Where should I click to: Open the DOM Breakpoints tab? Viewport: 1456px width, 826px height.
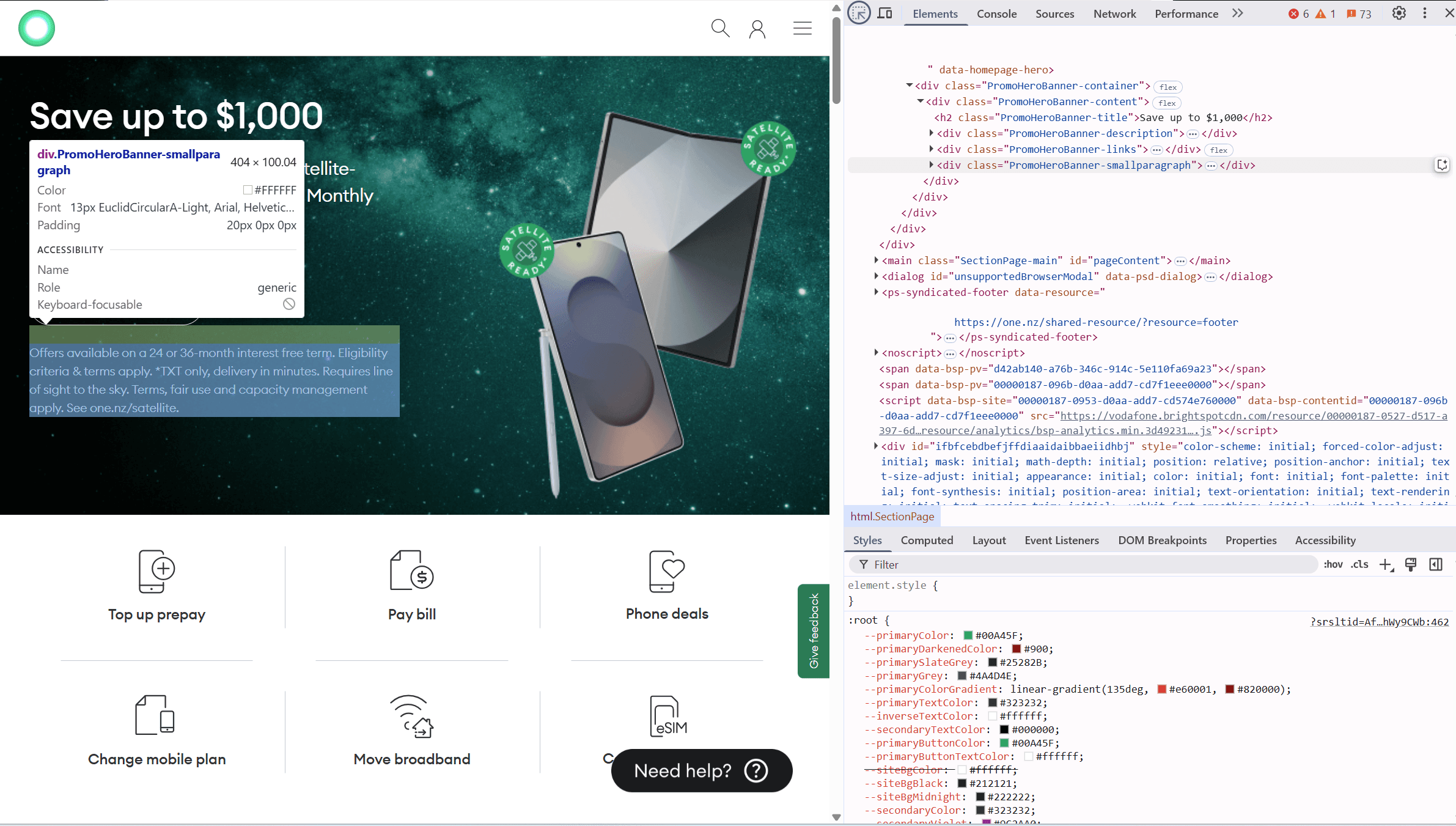1162,540
